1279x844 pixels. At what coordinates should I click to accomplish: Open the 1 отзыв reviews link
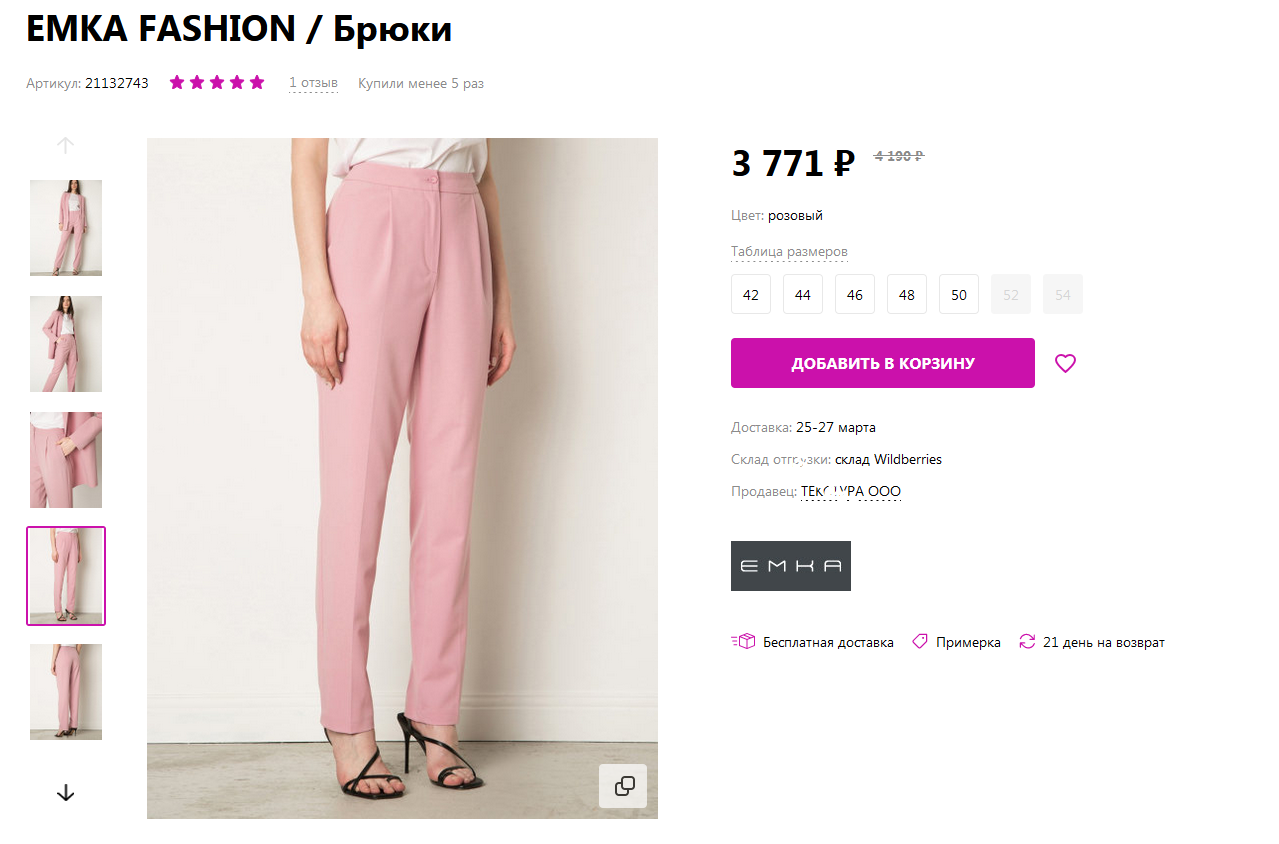[313, 83]
